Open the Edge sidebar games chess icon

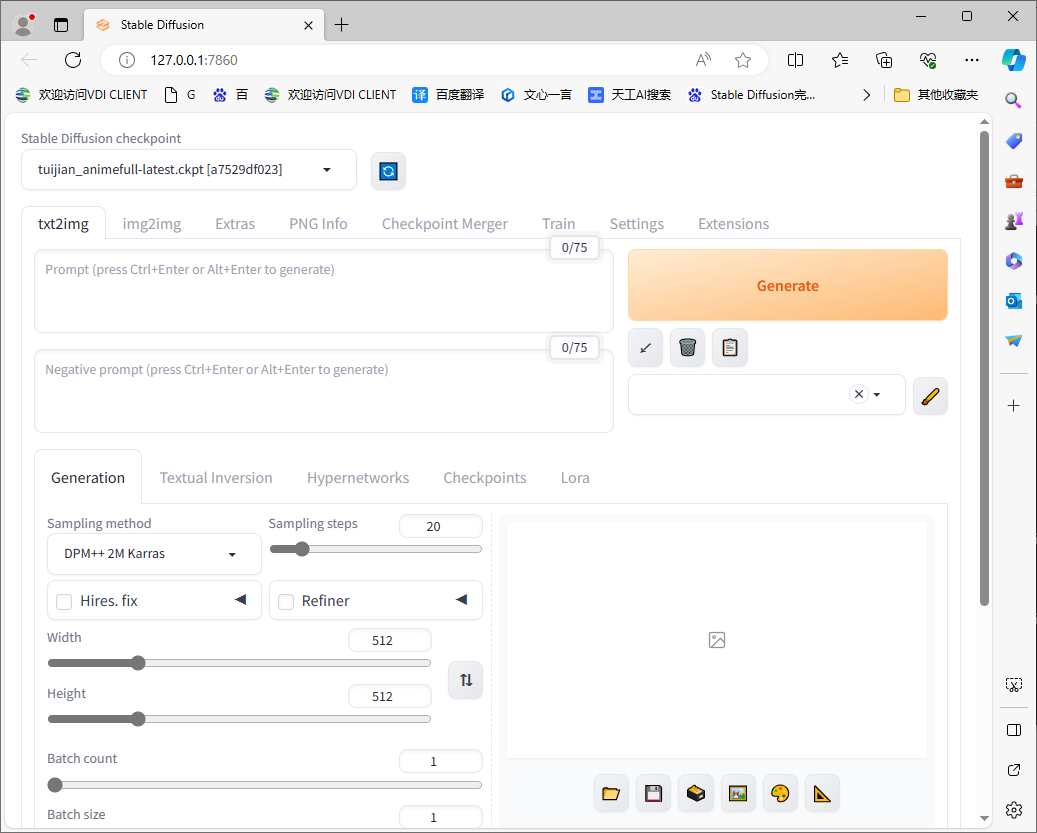tap(1013, 221)
